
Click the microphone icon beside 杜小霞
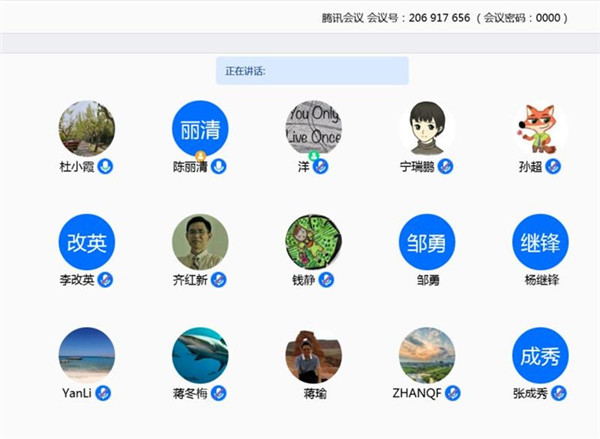click(x=106, y=167)
